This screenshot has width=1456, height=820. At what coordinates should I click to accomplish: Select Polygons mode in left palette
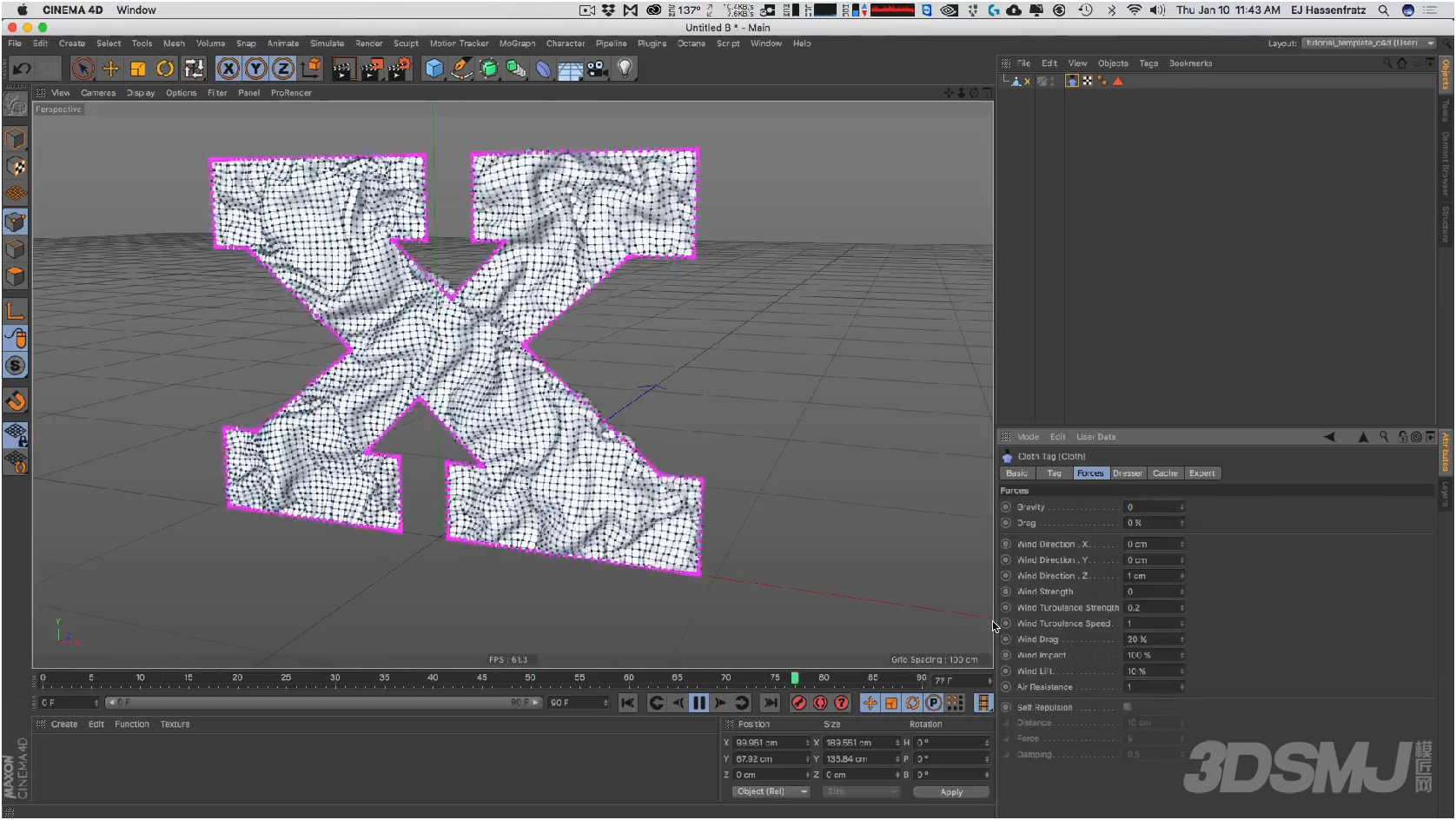point(16,276)
